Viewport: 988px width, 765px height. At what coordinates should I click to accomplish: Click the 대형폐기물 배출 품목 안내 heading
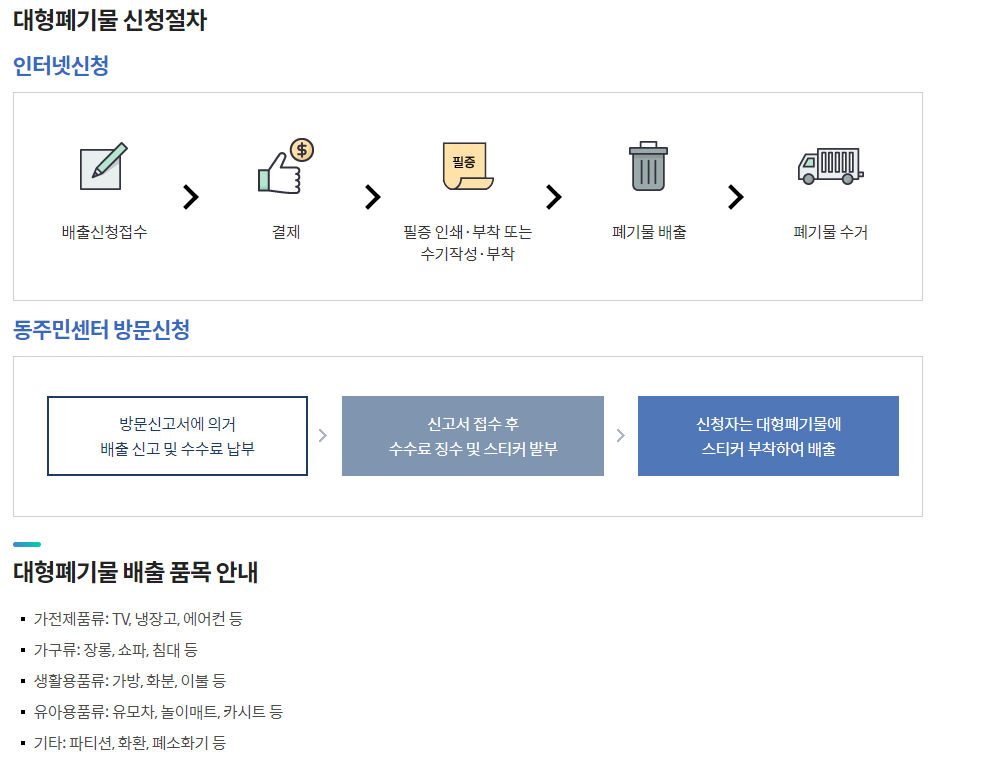coord(135,572)
